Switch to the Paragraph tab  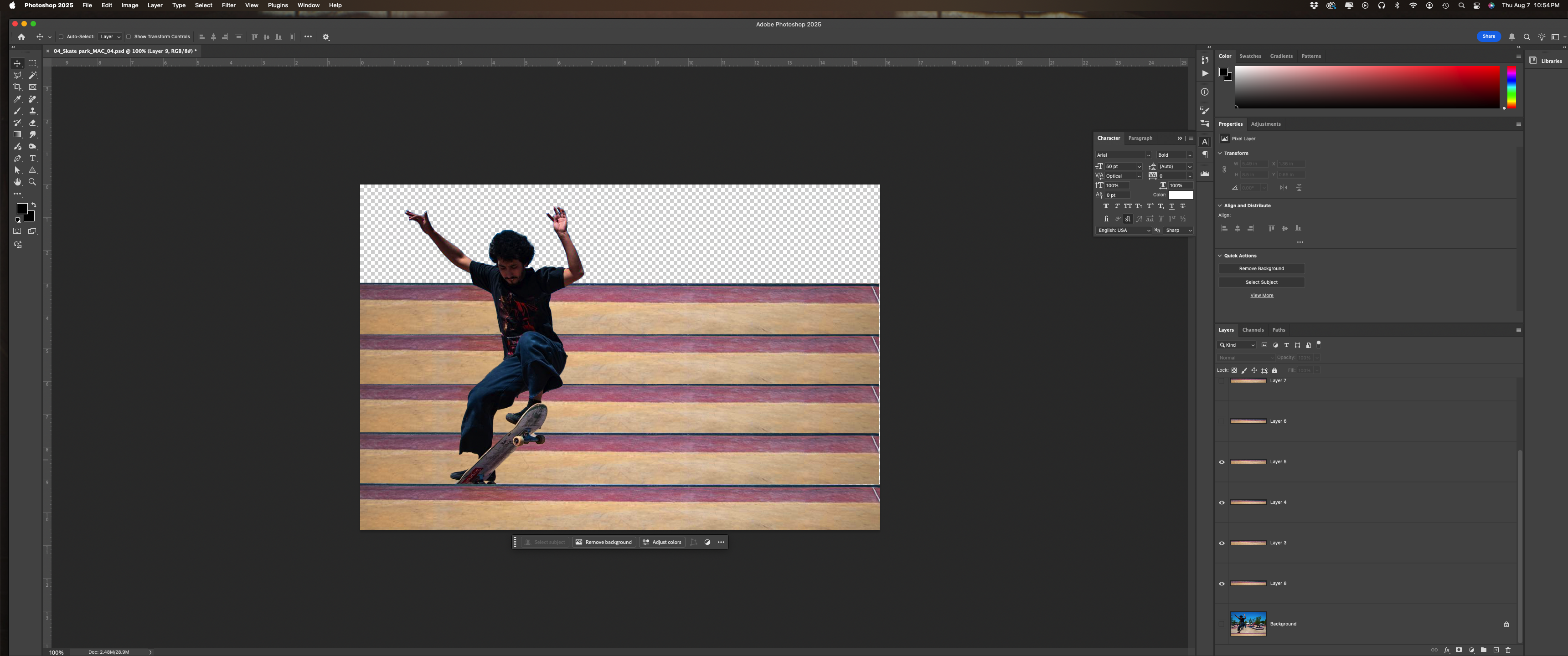(1140, 138)
